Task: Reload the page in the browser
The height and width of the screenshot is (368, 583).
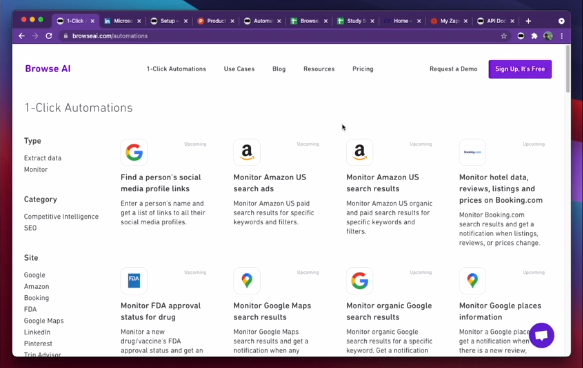Action: coord(49,36)
